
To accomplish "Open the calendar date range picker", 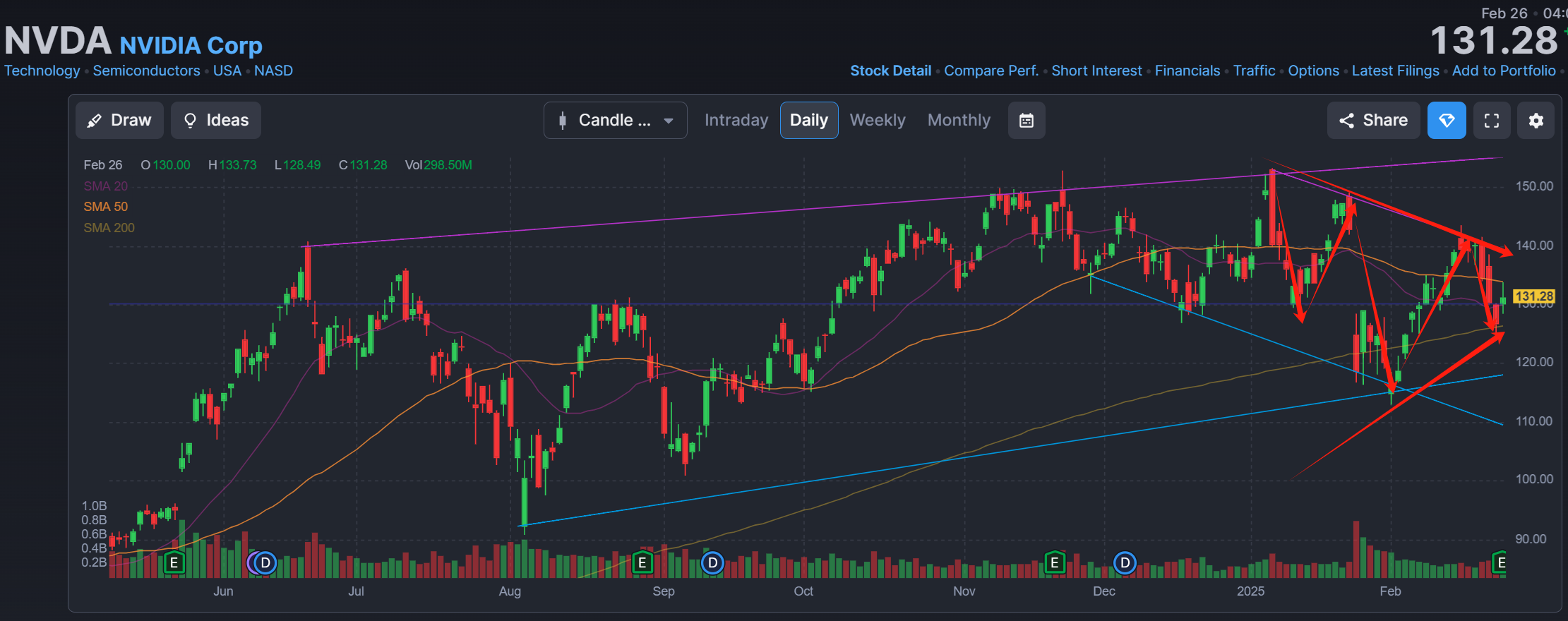I will [1027, 121].
